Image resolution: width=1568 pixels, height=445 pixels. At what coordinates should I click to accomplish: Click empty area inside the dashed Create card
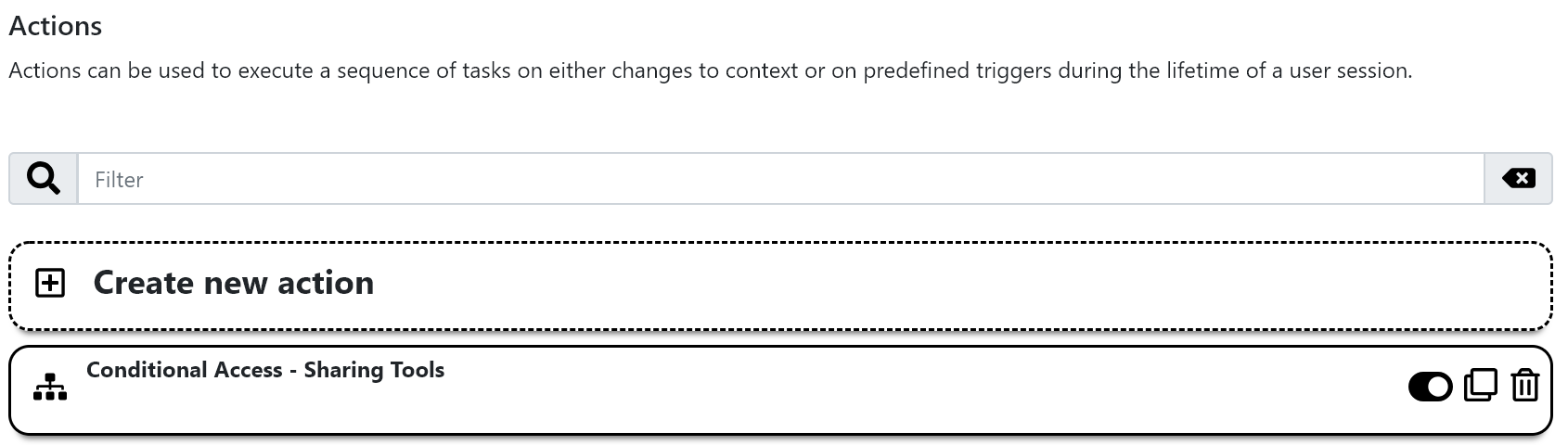pos(928,285)
